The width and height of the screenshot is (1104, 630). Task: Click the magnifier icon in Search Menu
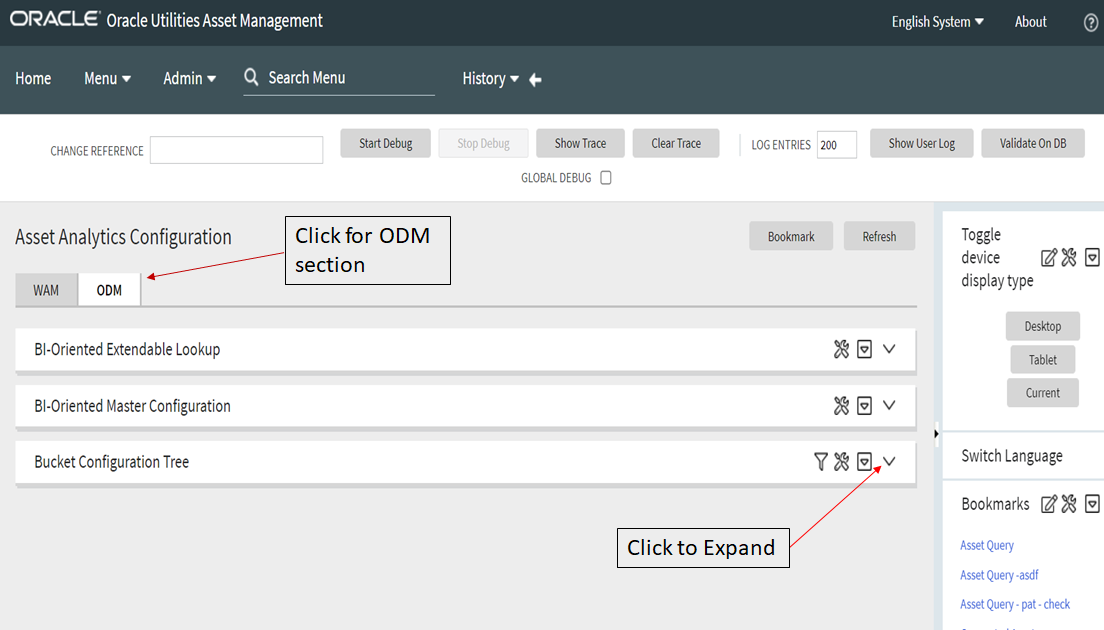point(251,77)
